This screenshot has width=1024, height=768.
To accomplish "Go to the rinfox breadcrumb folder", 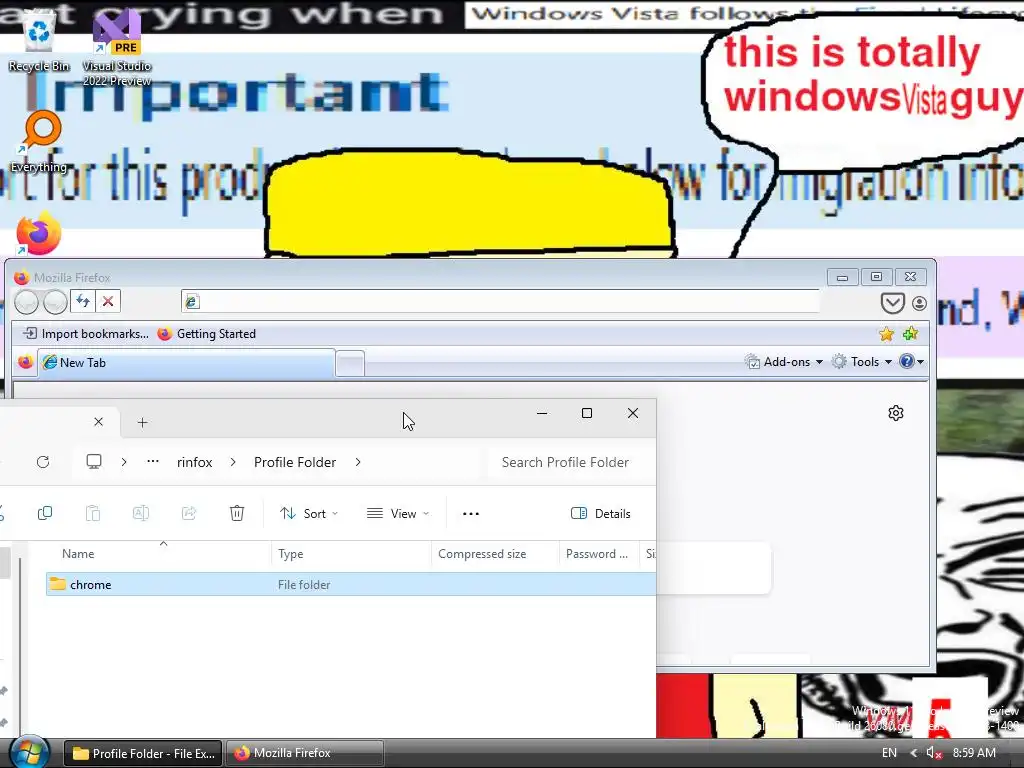I will 195,462.
